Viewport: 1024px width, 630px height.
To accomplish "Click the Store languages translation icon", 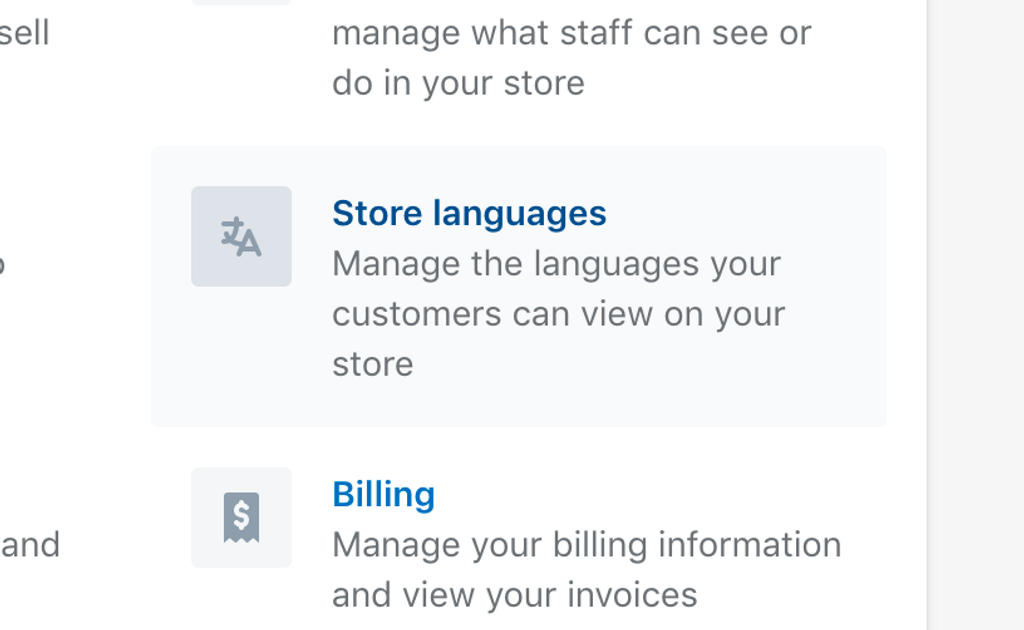I will pyautogui.click(x=241, y=236).
